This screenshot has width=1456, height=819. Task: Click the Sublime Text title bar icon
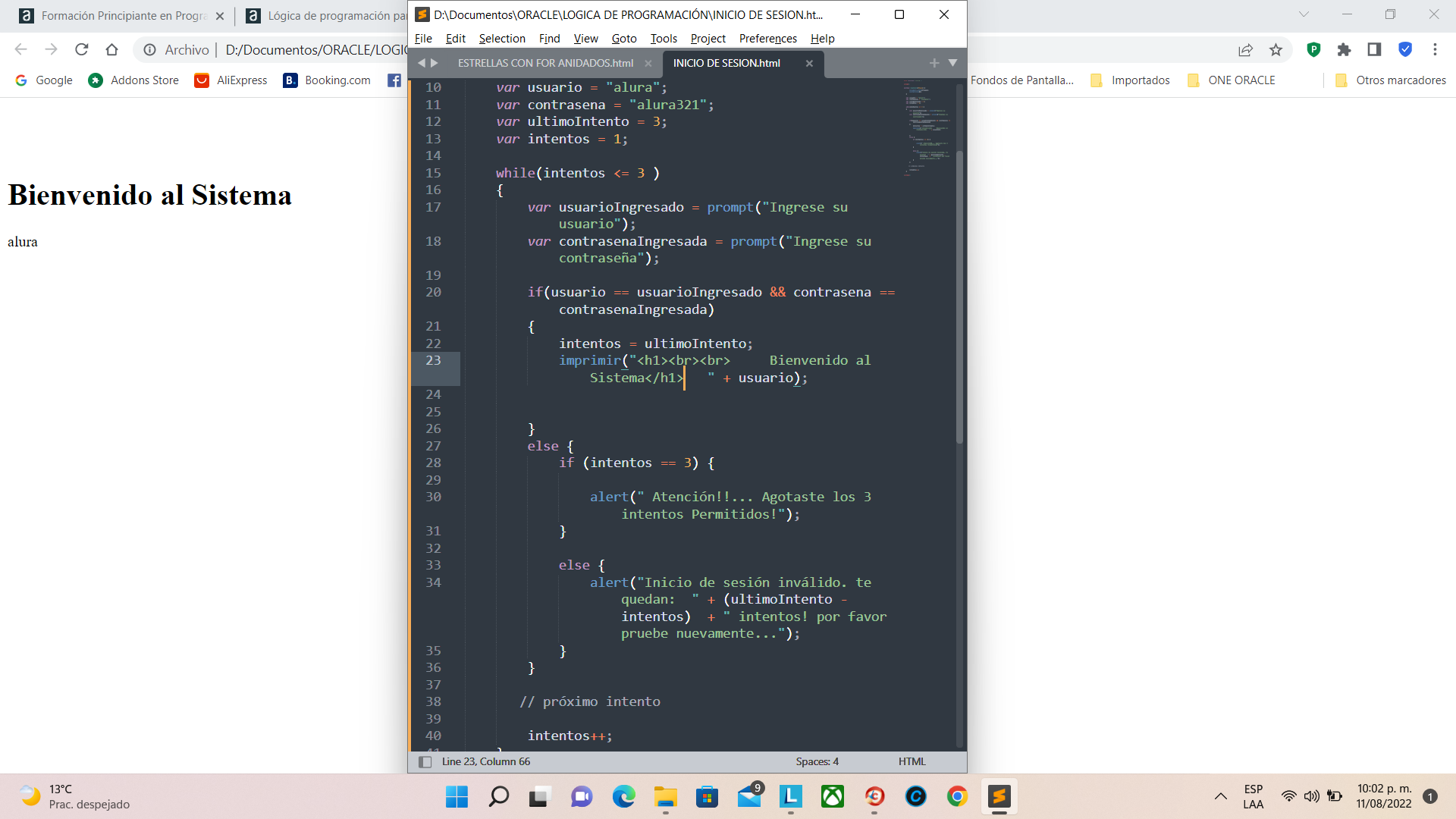click(x=422, y=14)
